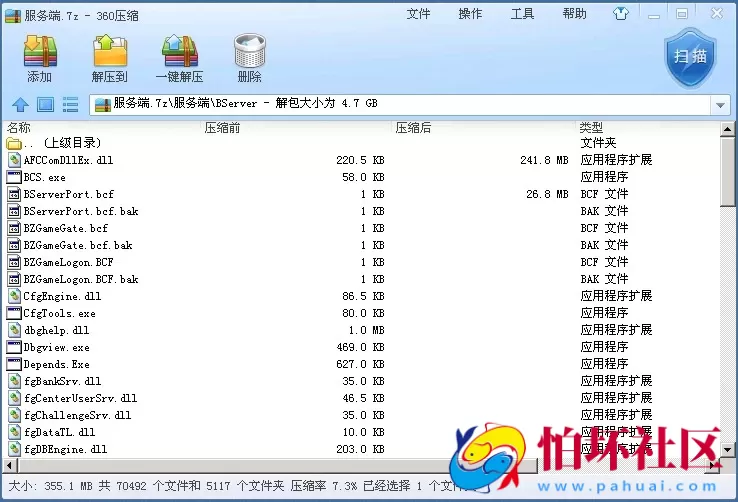Select the BZGameLogon.BCF file icon
Screen dimensions: 738x502
(15, 262)
